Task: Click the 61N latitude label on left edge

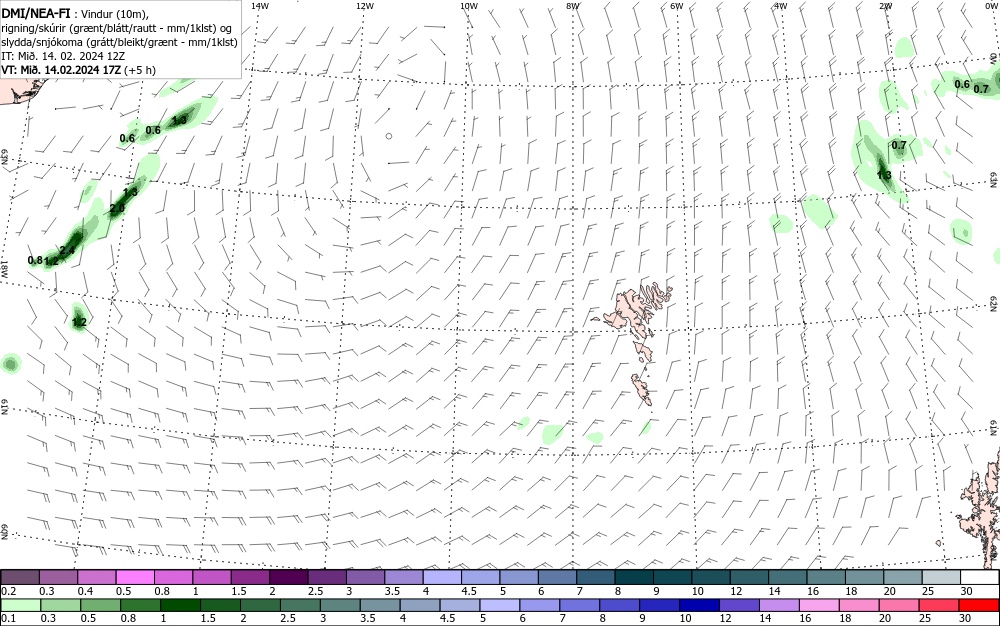Action: [x=5, y=407]
